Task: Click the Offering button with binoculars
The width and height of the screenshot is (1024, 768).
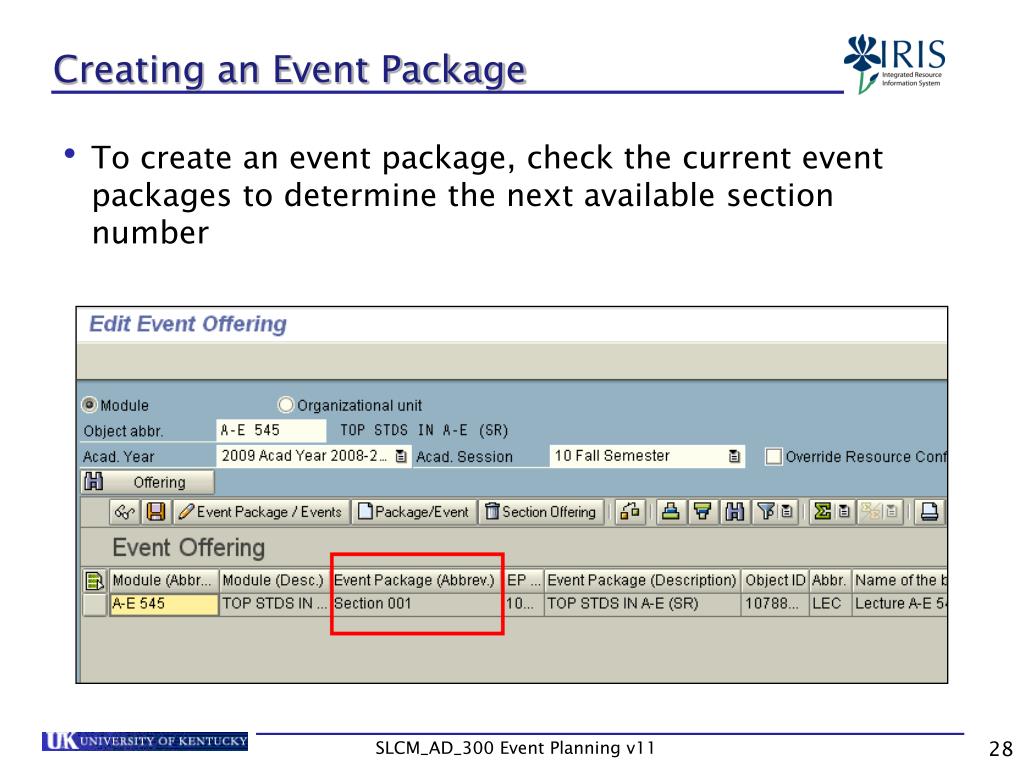Action: click(148, 483)
